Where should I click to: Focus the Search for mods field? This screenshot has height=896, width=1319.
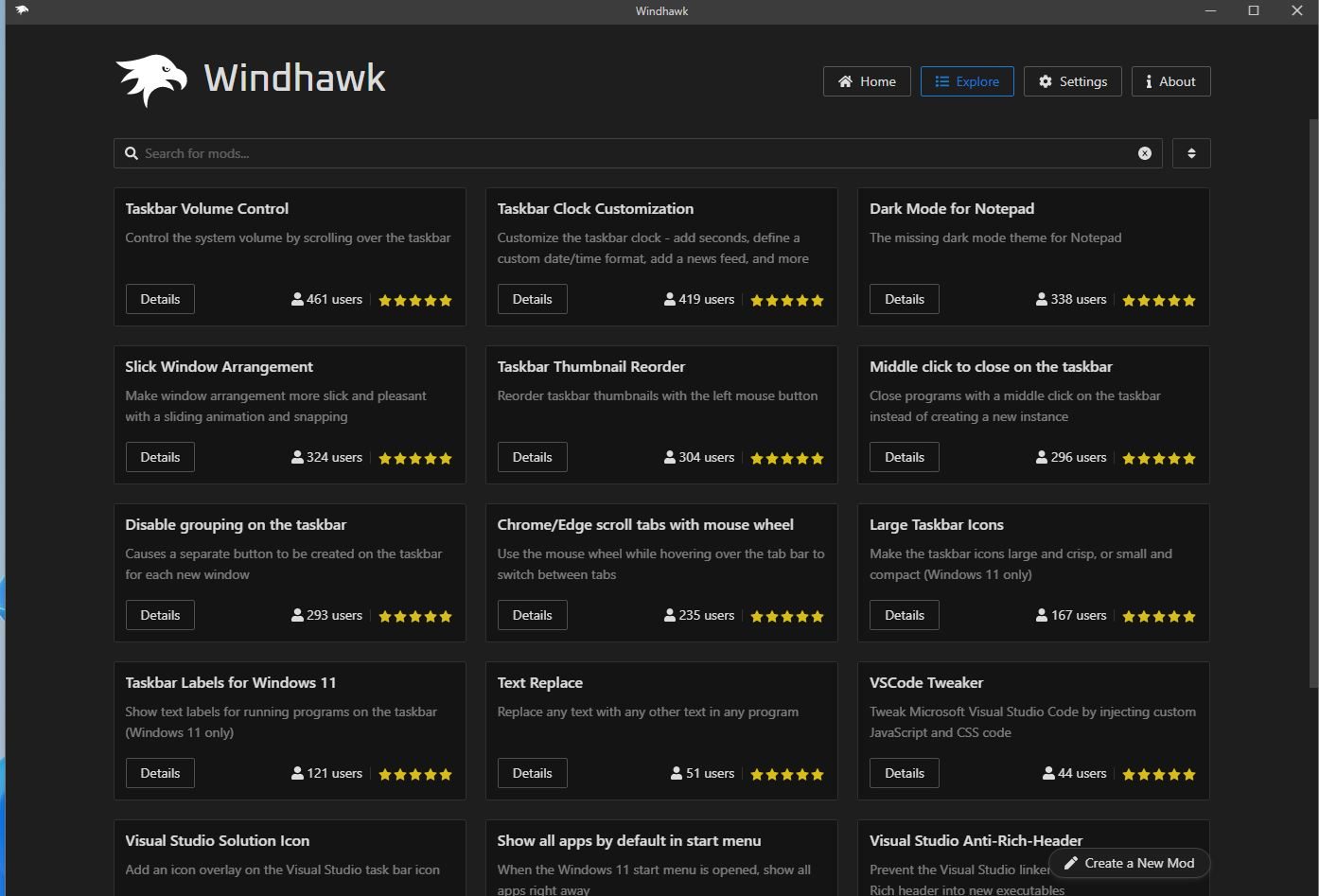639,153
